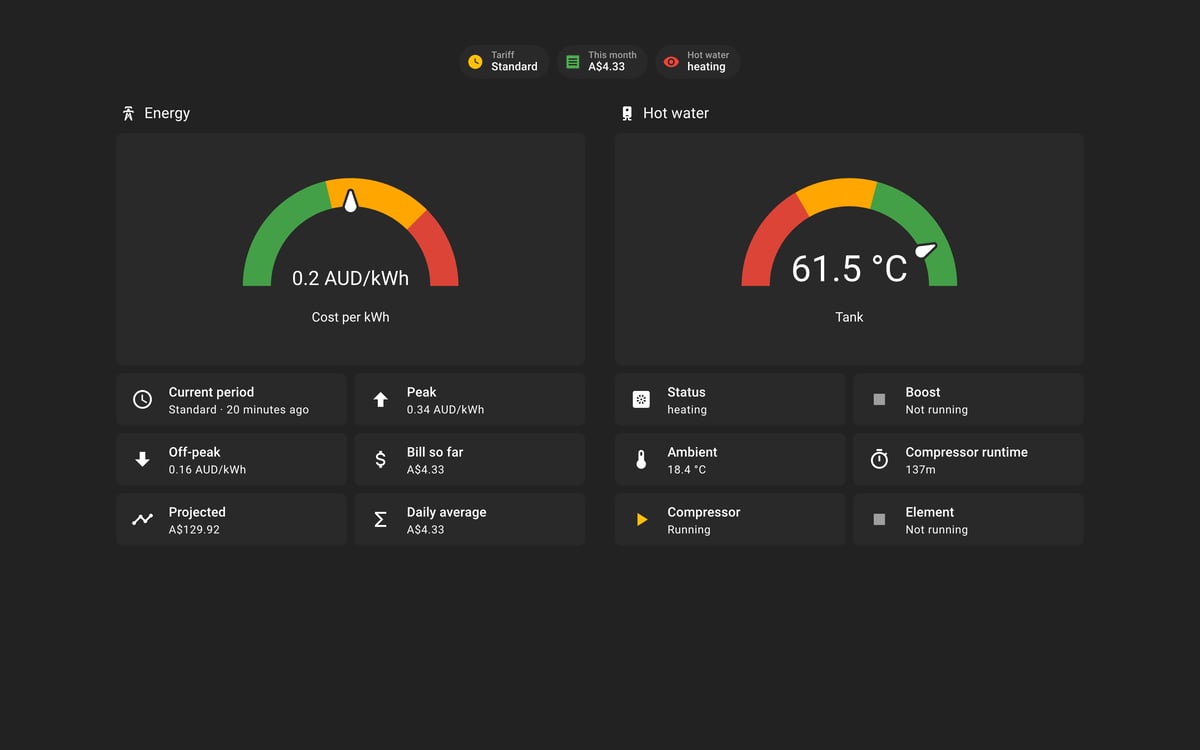Click the green bill icon in This month chip
The width and height of the screenshot is (1200, 750).
point(572,62)
